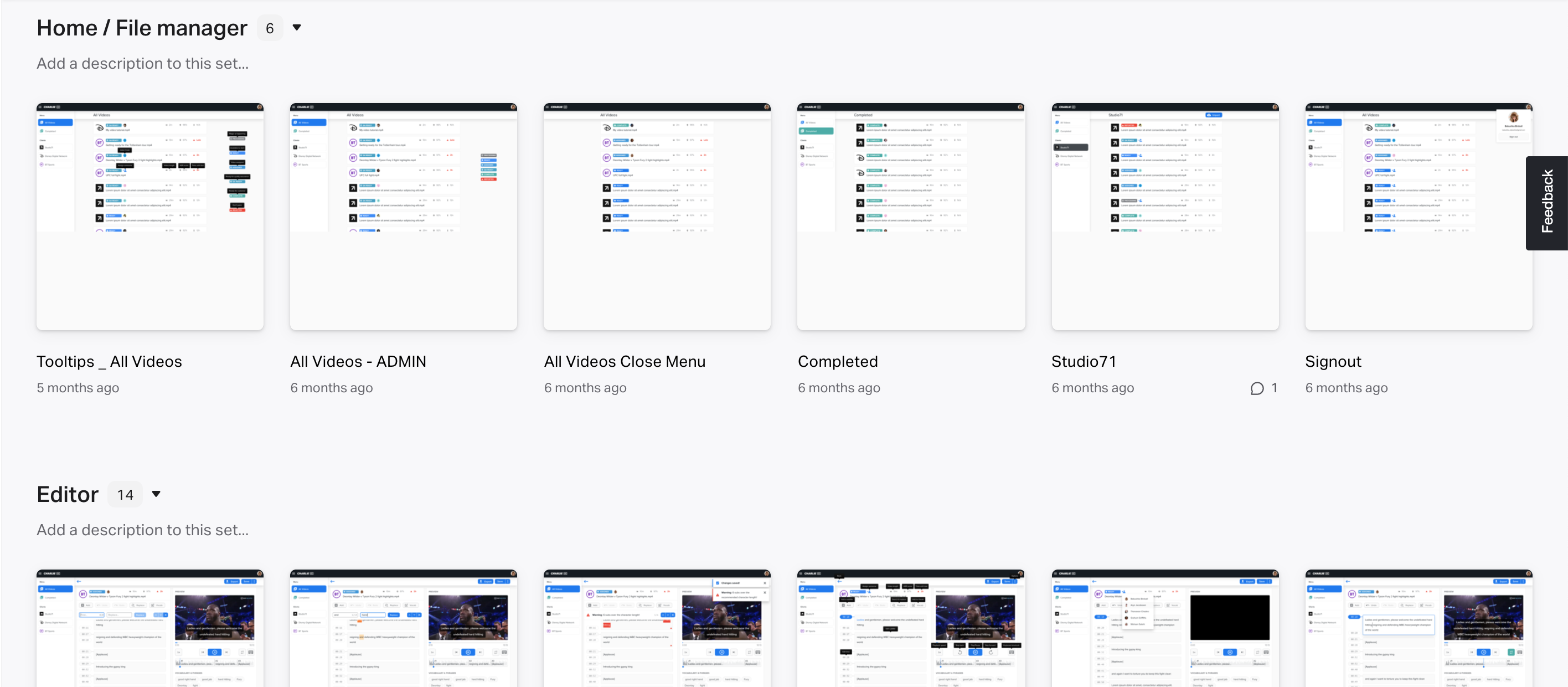This screenshot has height=687, width=1568.
Task: Open the Tooltips _ All Videos thumbnail
Action: [149, 216]
